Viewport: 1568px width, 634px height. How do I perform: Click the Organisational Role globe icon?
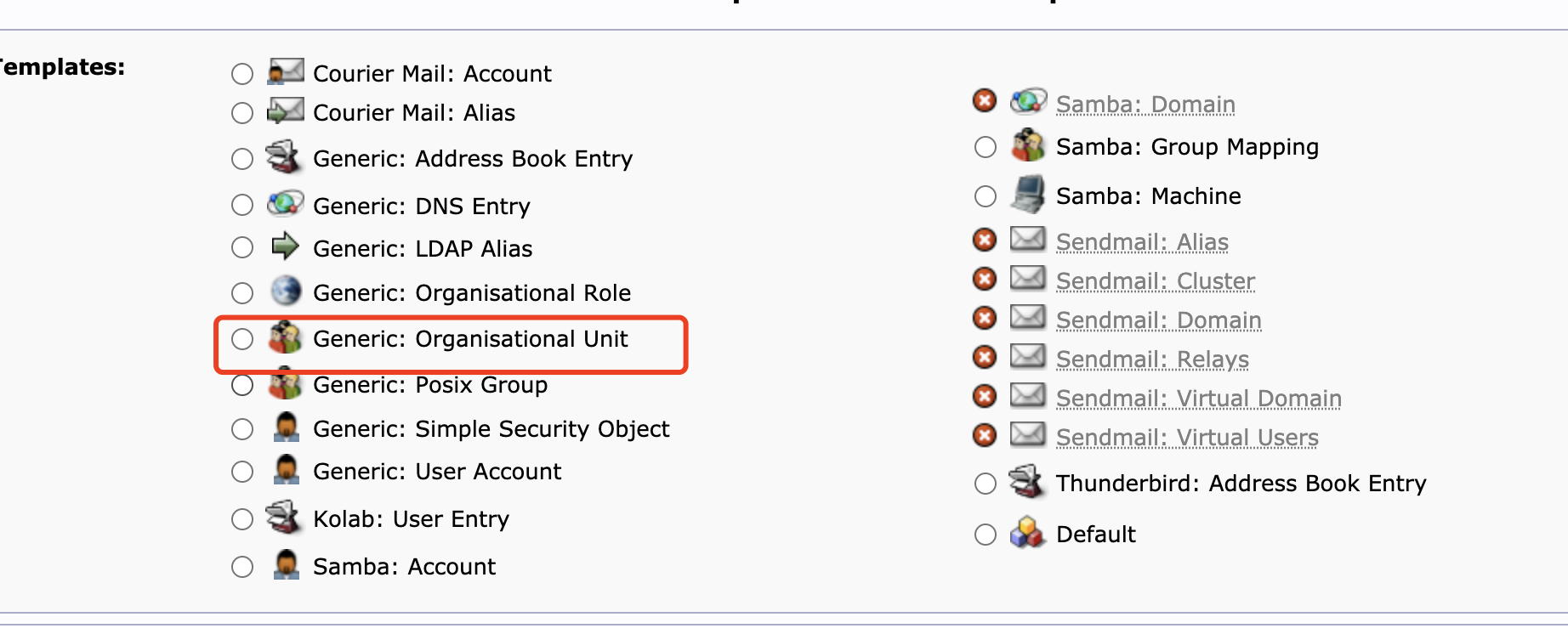[x=286, y=291]
